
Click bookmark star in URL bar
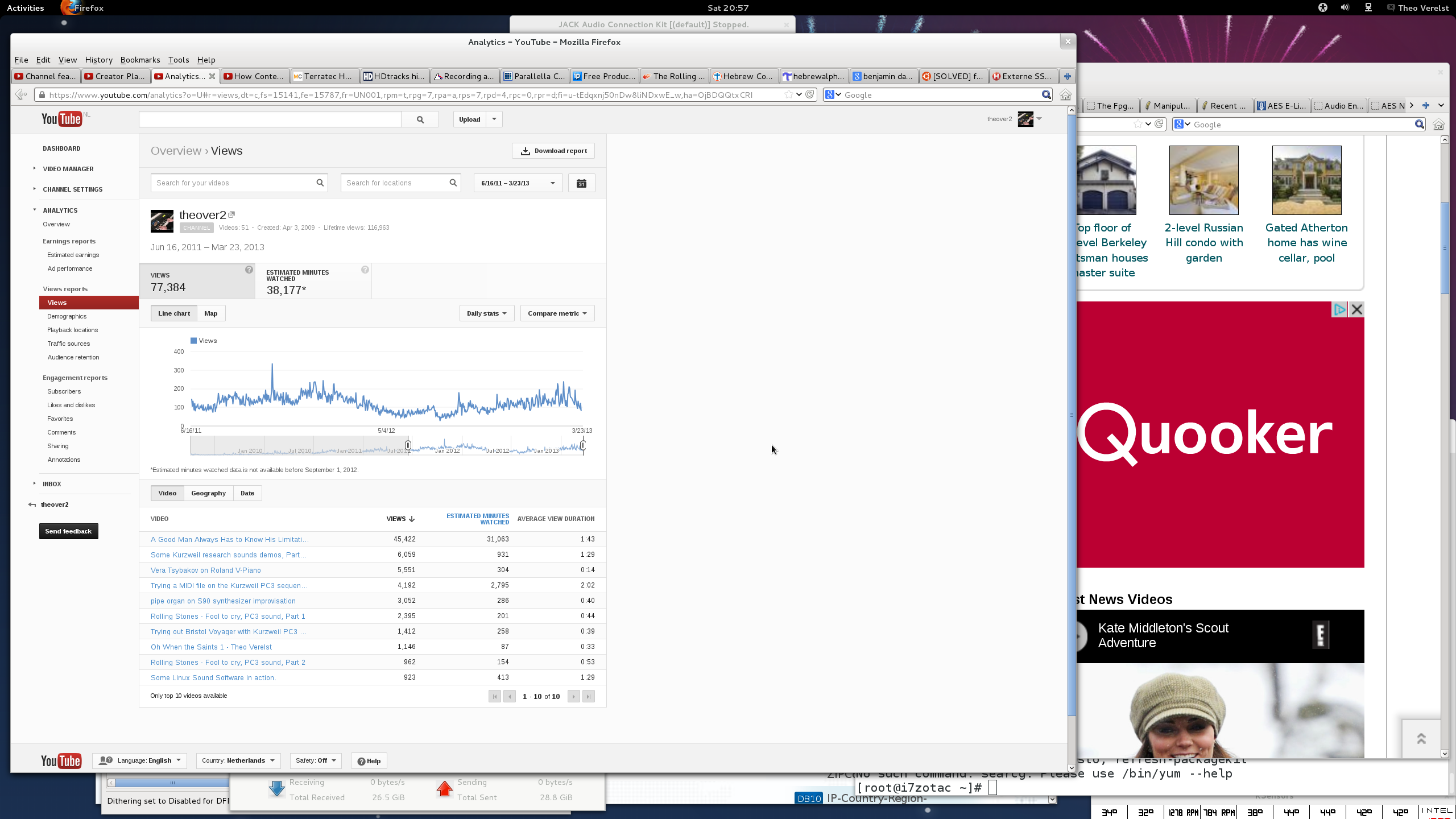point(788,94)
